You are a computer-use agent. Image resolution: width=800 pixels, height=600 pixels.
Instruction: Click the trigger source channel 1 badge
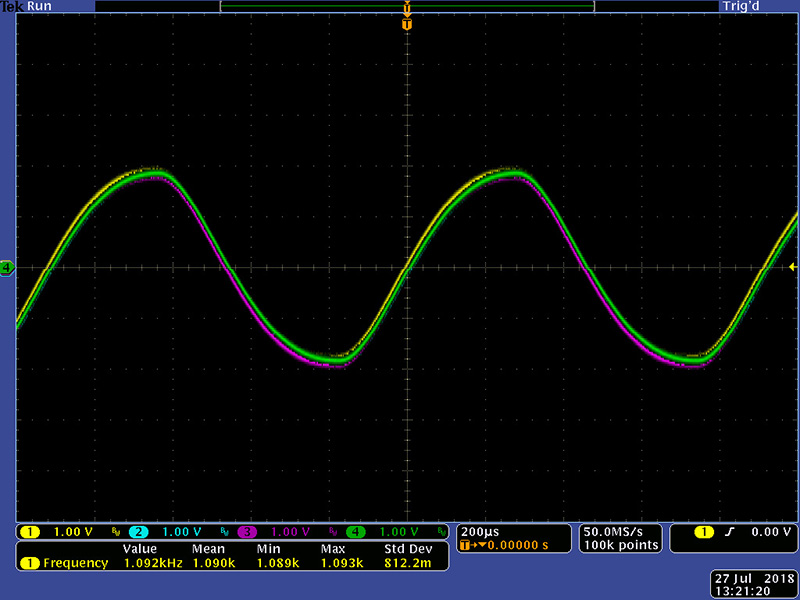(x=703, y=532)
